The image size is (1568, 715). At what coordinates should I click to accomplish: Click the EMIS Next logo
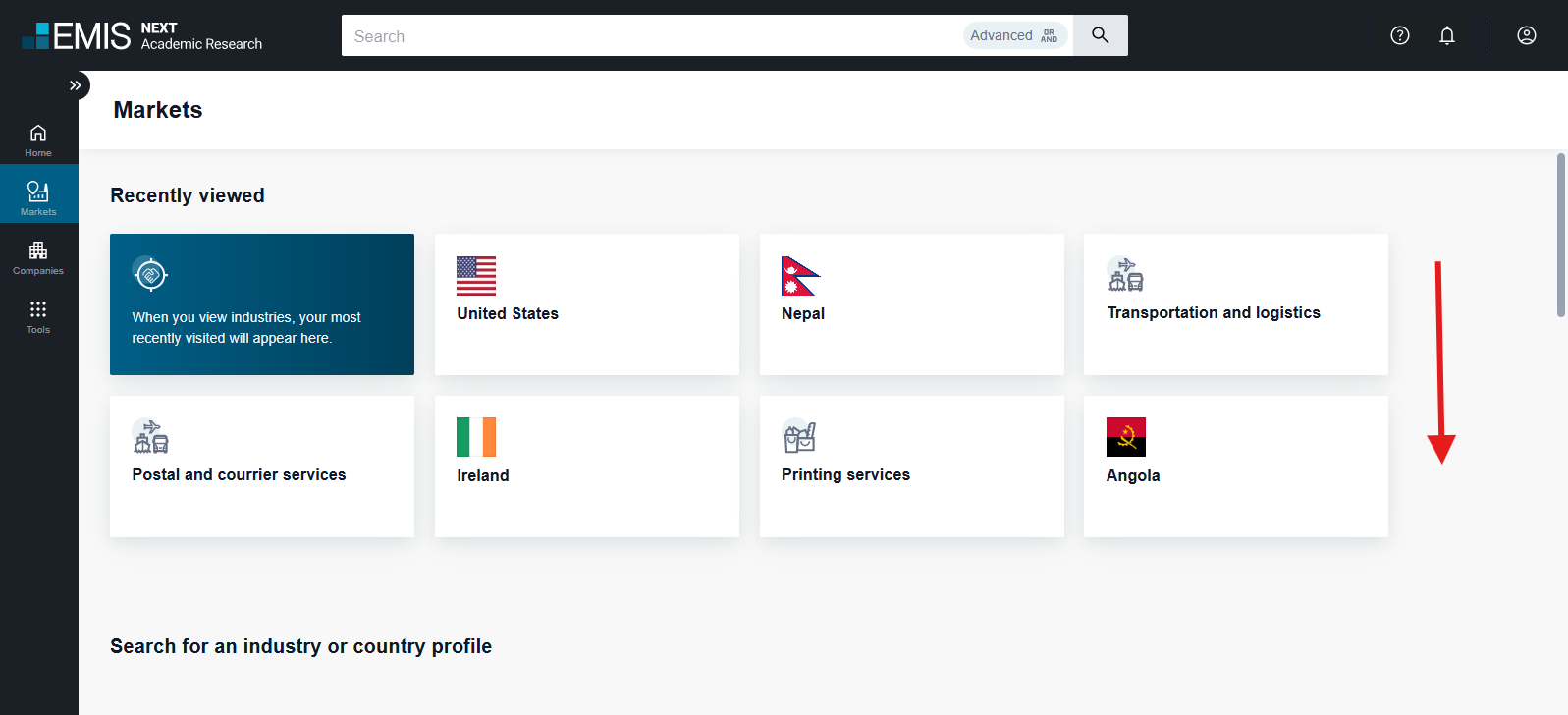coord(141,35)
